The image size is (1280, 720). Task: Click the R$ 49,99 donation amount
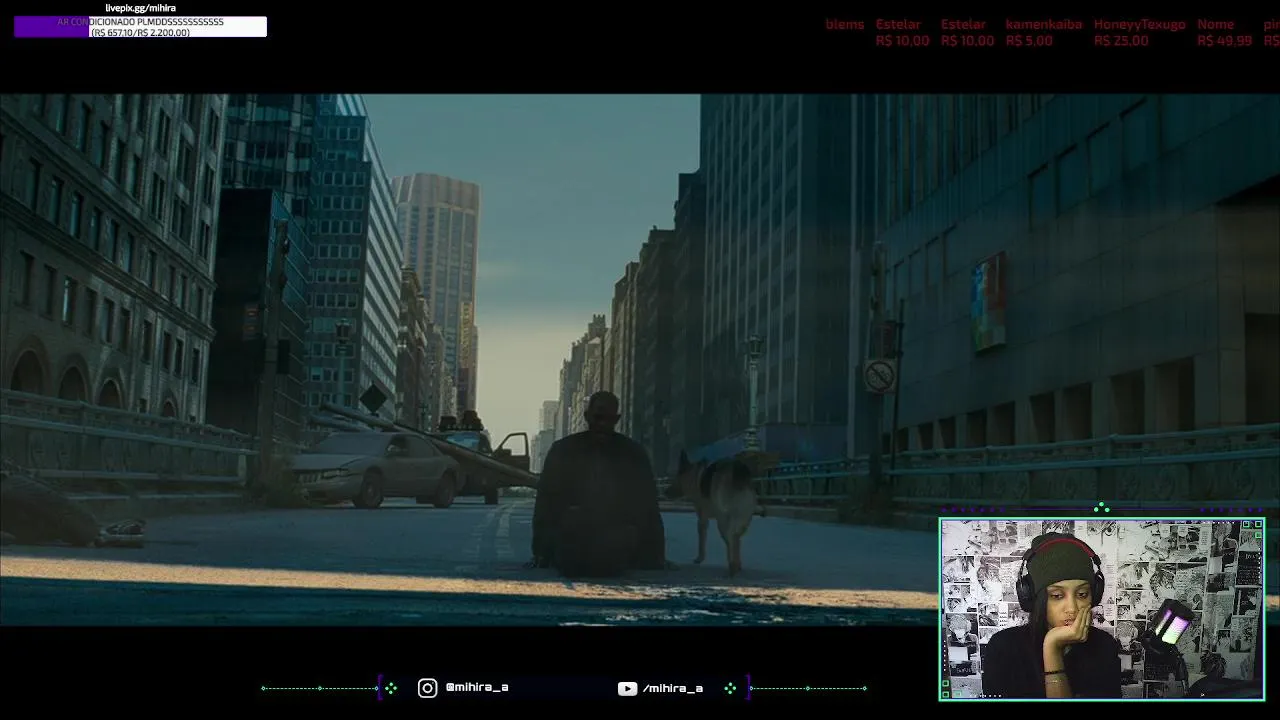point(1224,41)
